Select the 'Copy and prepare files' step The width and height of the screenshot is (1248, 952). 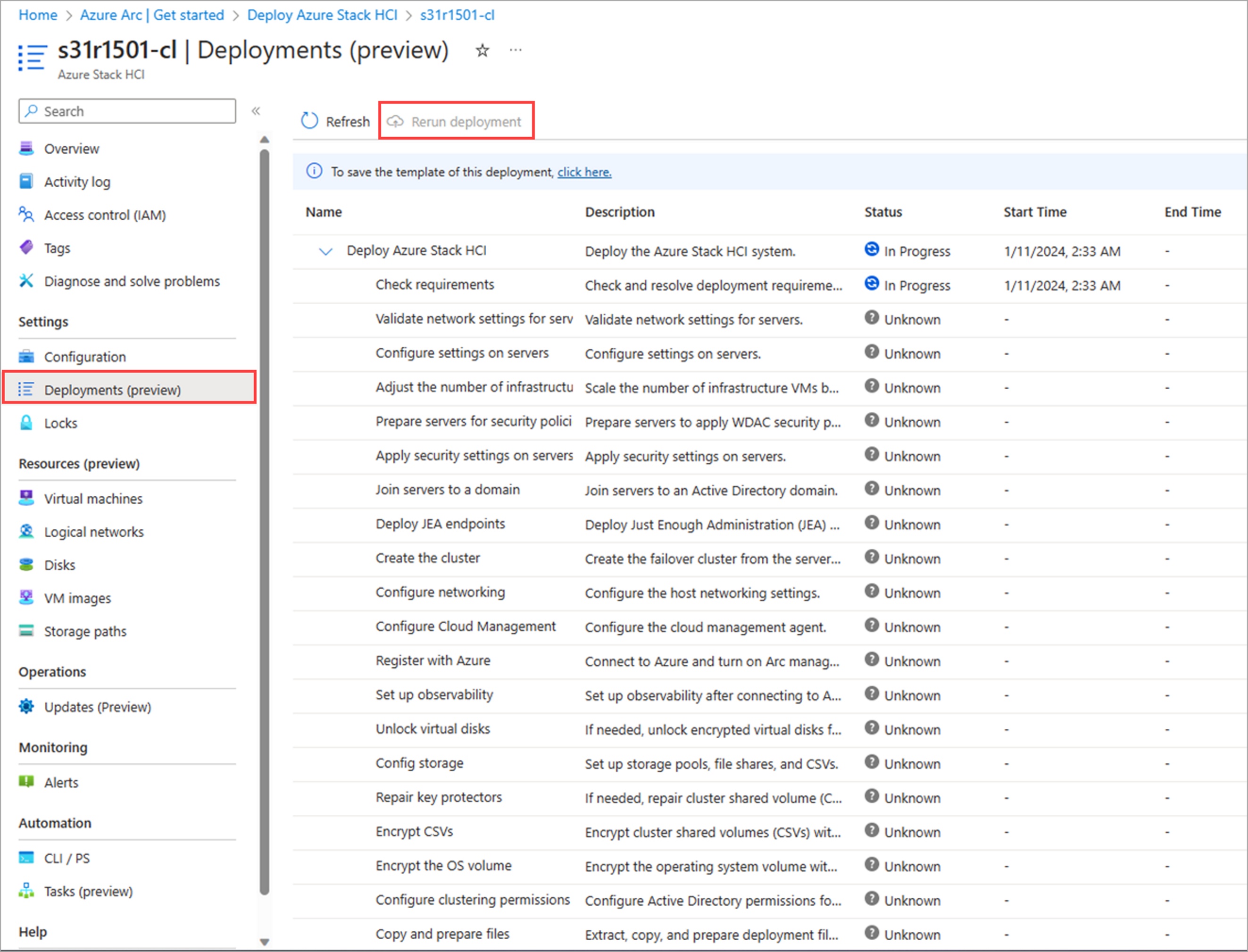tap(442, 934)
